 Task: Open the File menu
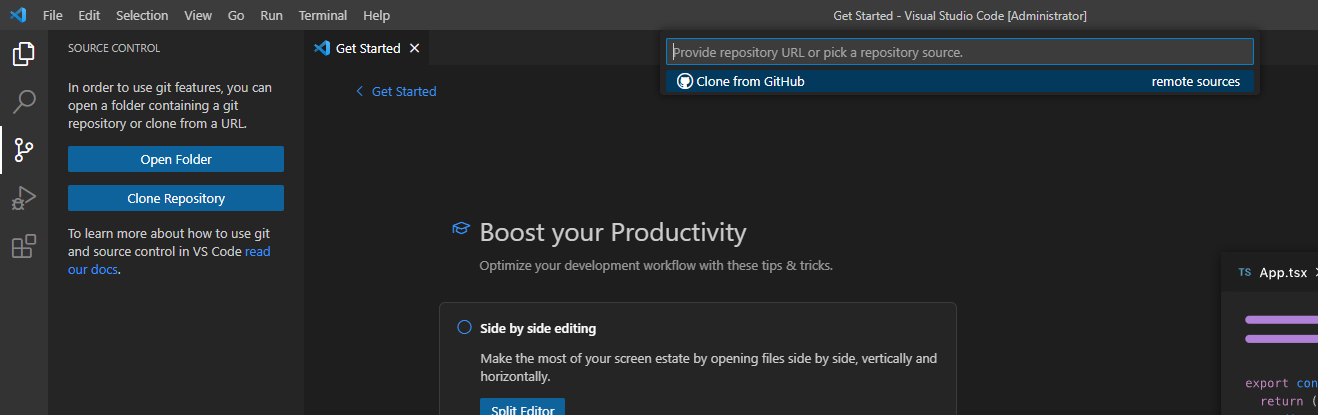tap(53, 16)
